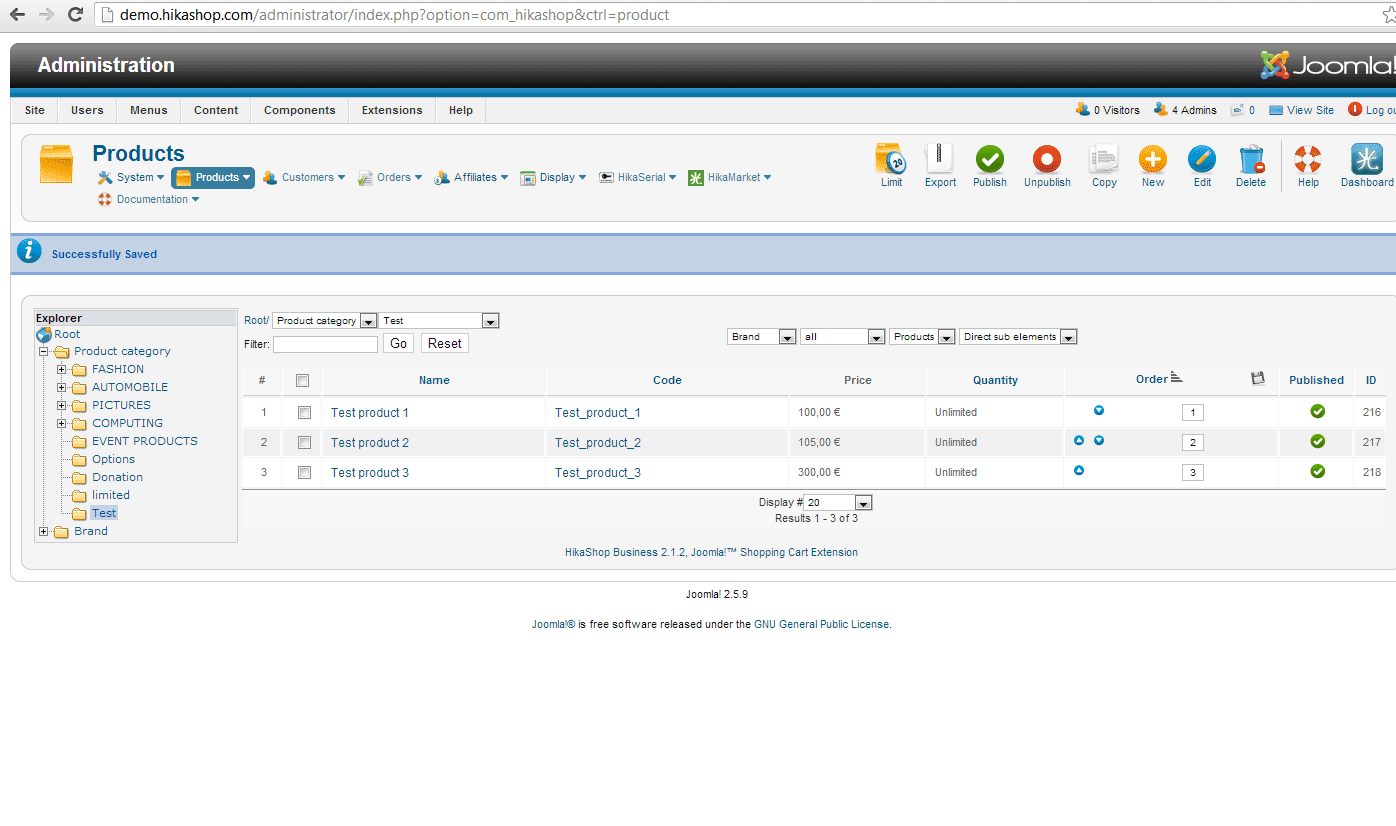The image size is (1396, 826).
Task: Open the Extensions menu
Action: point(392,110)
